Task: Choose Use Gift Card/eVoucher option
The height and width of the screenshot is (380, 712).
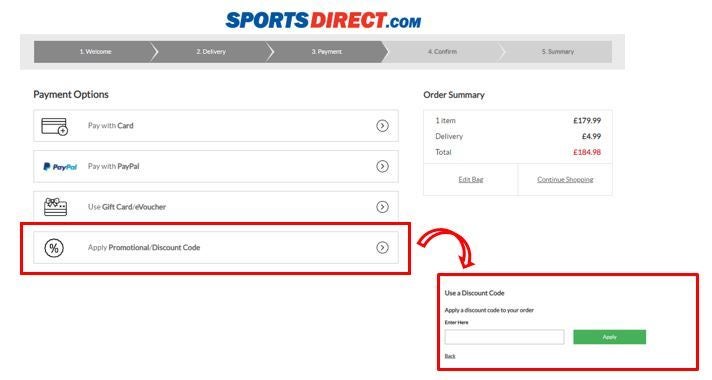Action: pos(216,207)
